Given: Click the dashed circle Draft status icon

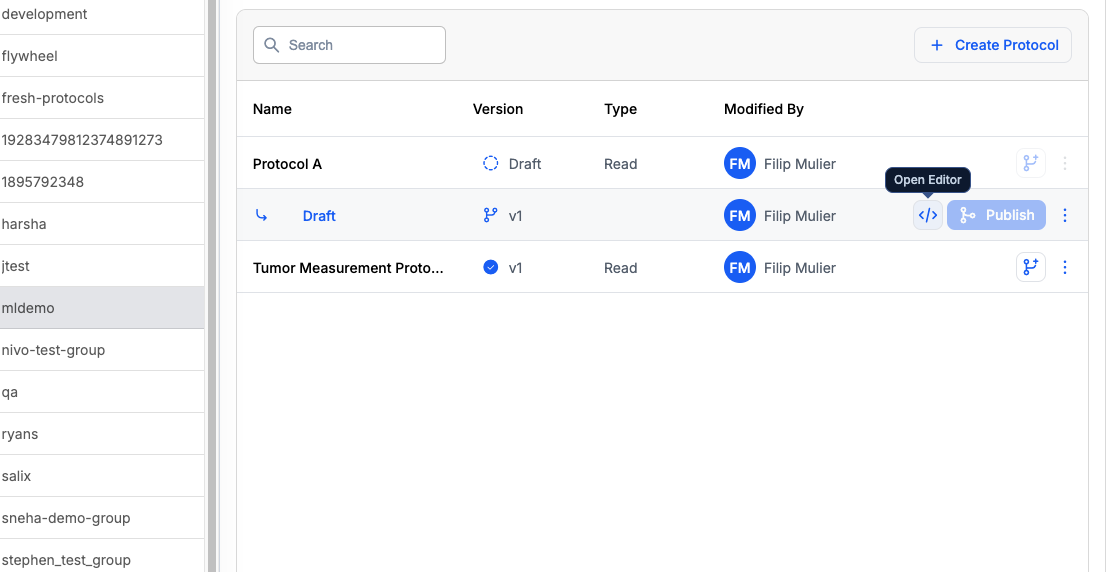Looking at the screenshot, I should pyautogui.click(x=490, y=164).
